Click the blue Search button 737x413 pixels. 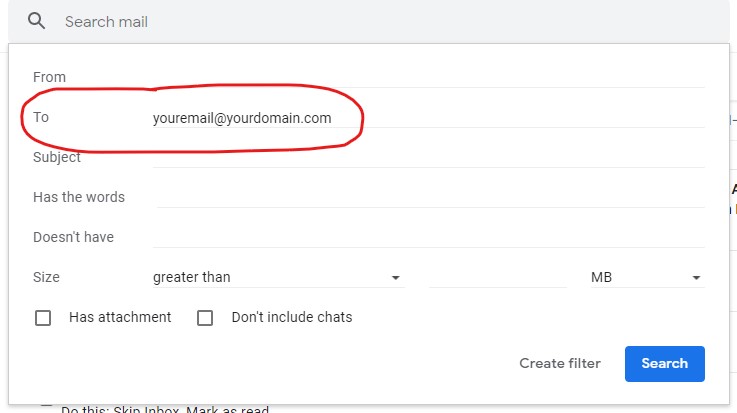[x=664, y=364]
